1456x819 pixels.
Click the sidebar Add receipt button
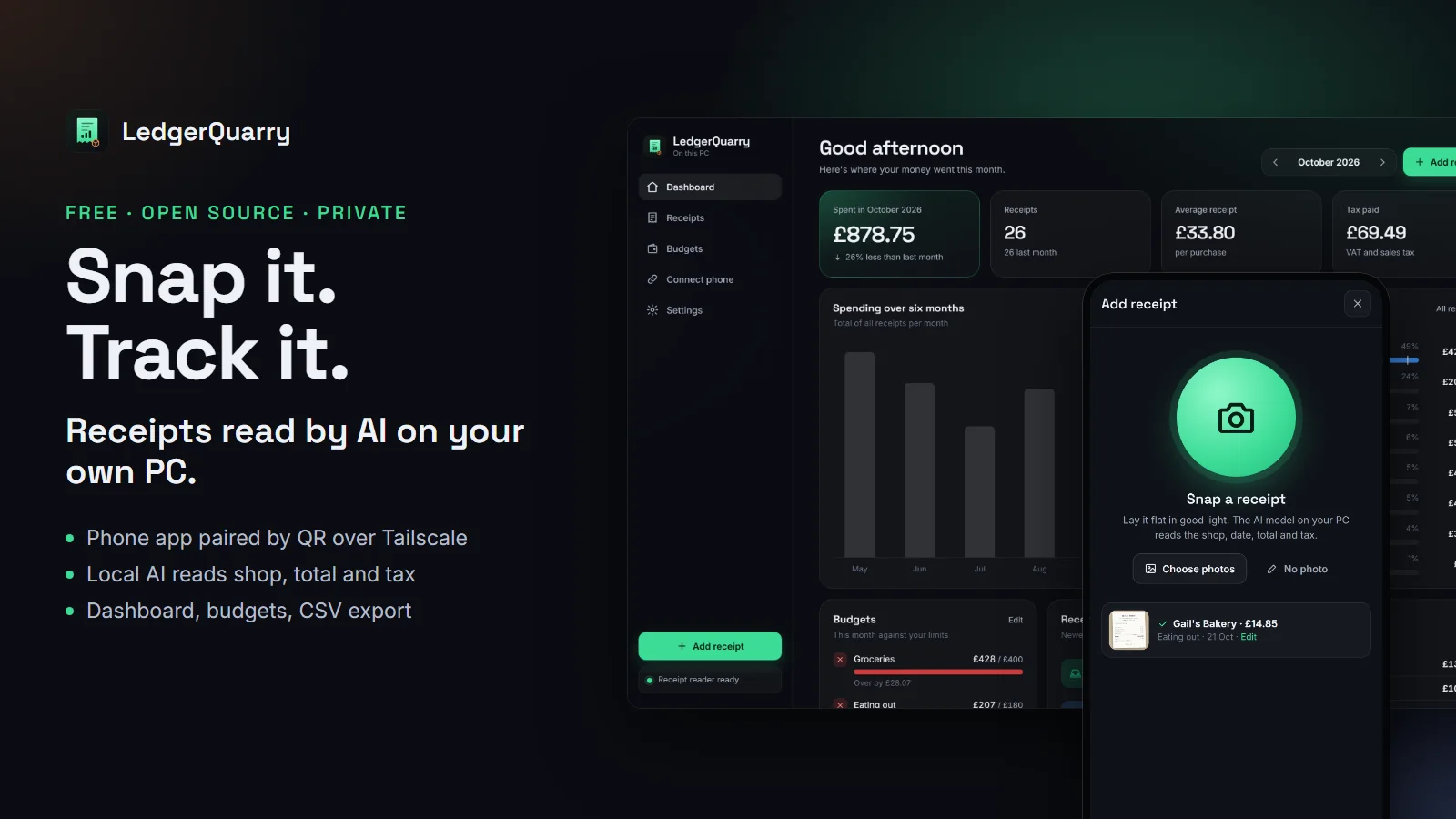710,646
